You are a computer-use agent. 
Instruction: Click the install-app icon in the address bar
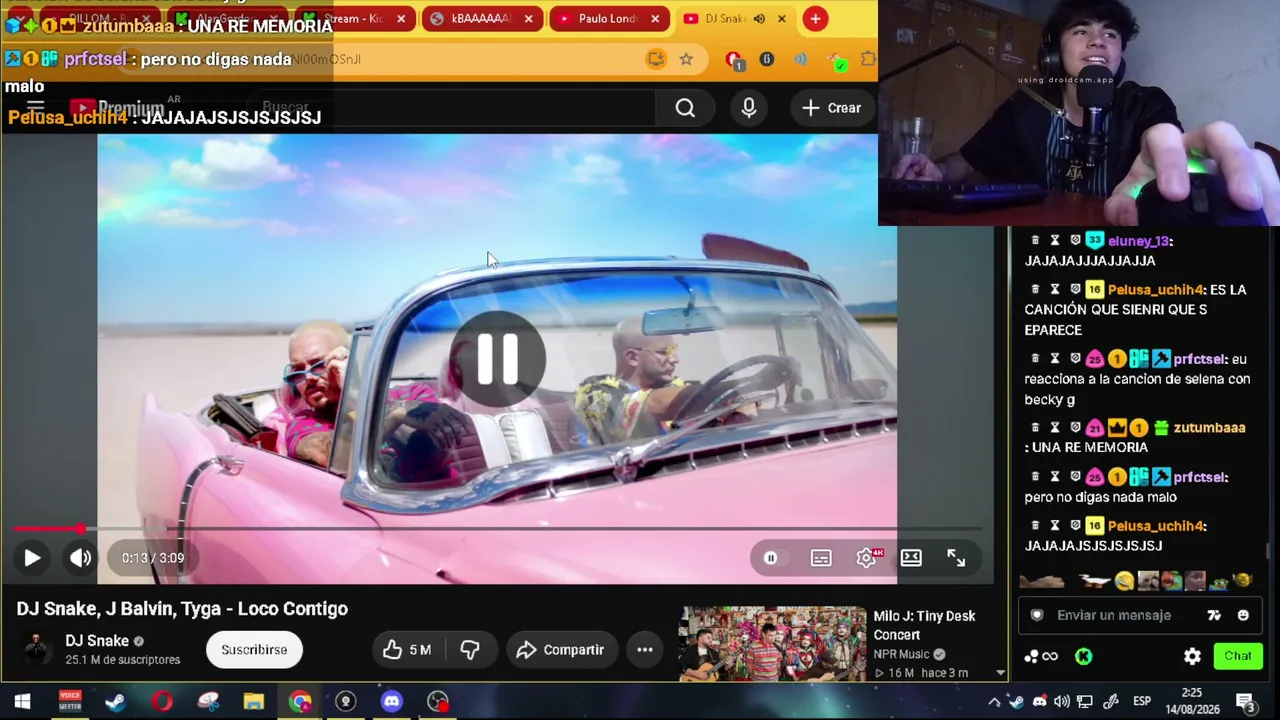pos(655,59)
